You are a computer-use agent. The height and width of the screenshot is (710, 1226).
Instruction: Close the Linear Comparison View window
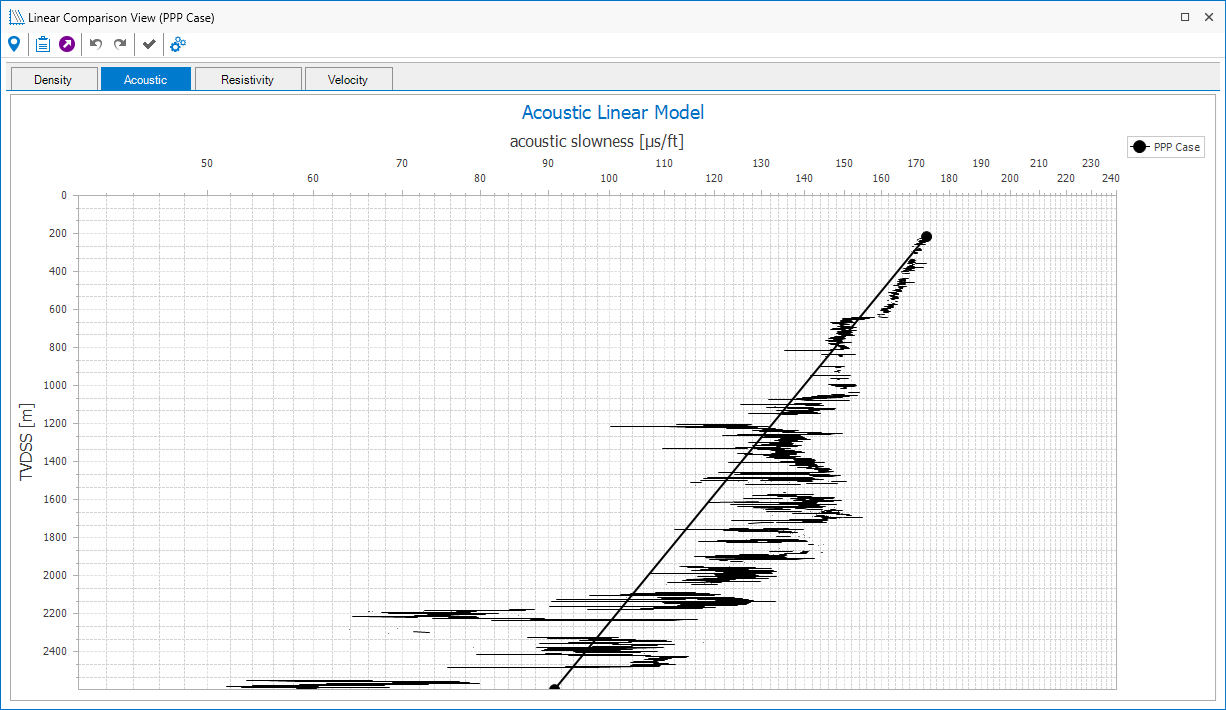[1210, 17]
